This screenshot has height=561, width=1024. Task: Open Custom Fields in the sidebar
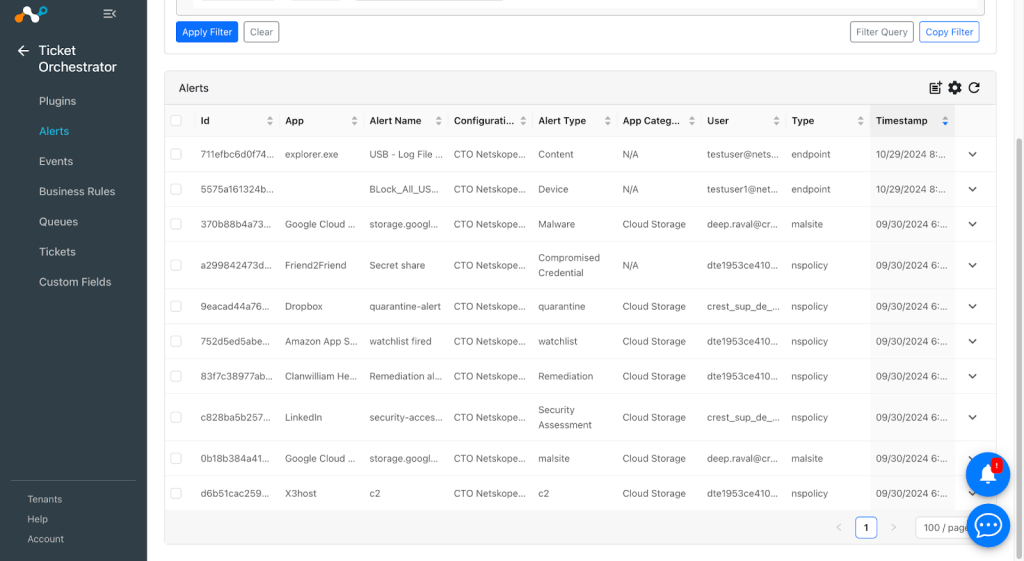[75, 281]
